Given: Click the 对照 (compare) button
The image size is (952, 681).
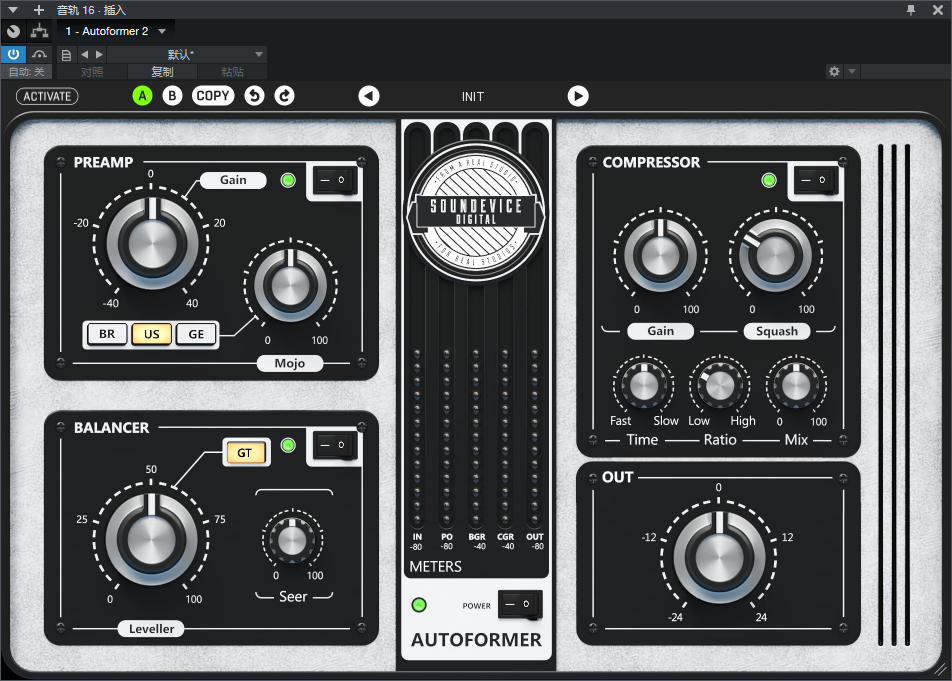Looking at the screenshot, I should 92,72.
